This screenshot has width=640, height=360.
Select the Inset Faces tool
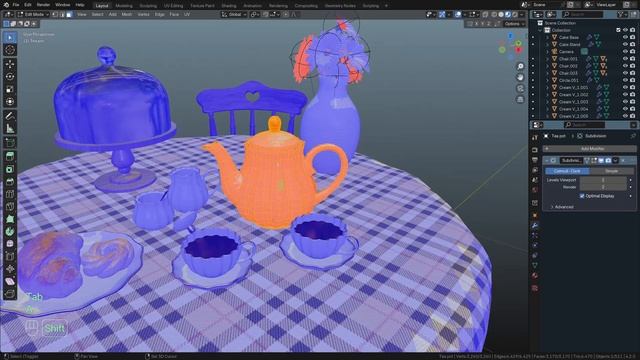point(10,169)
